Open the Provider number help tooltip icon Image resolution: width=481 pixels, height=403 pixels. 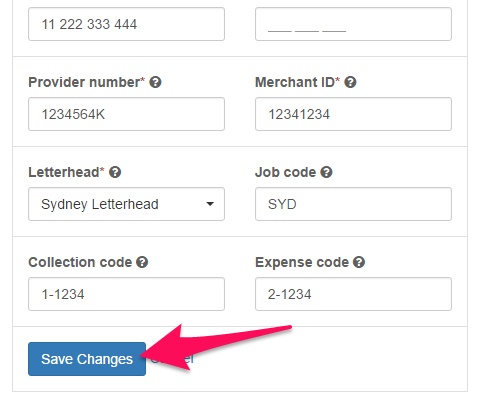[x=155, y=82]
